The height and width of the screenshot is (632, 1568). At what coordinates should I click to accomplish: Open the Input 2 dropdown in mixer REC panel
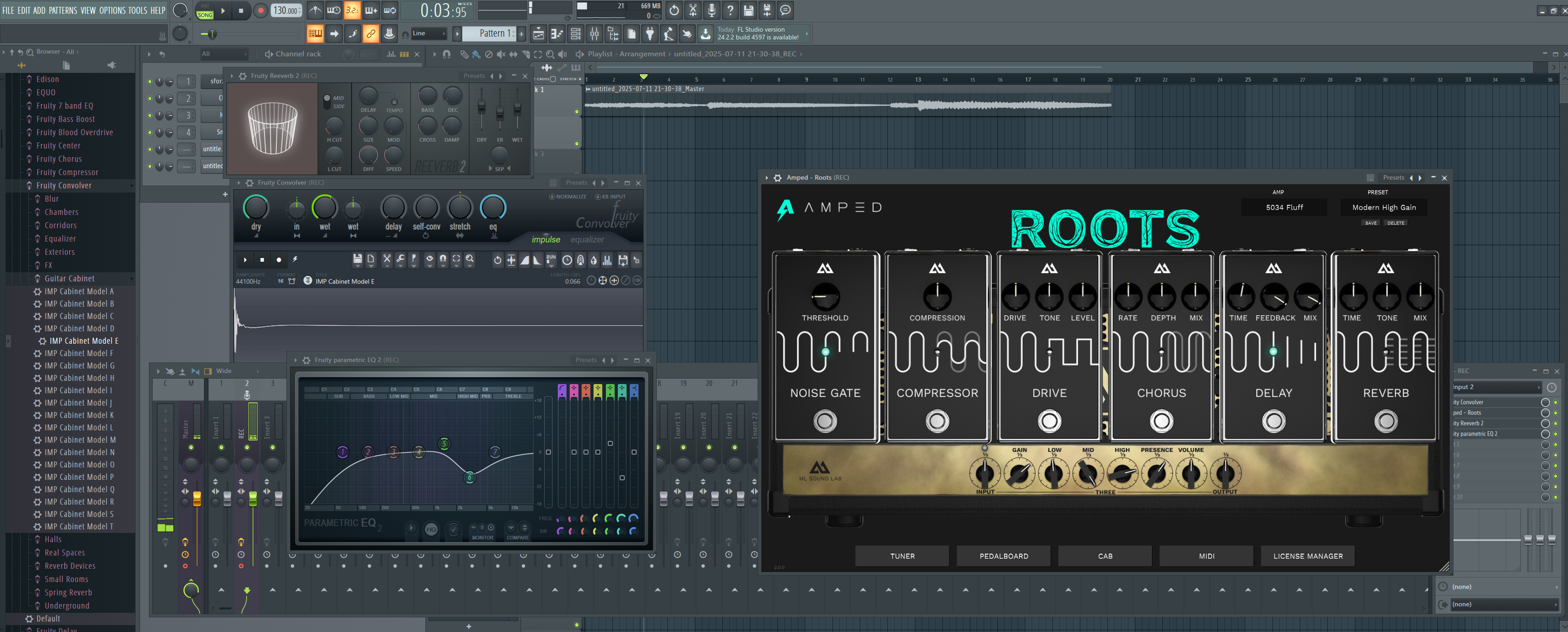[1497, 387]
